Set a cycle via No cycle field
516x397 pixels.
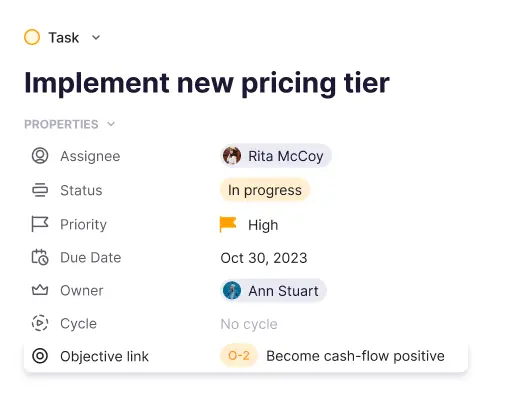click(249, 324)
